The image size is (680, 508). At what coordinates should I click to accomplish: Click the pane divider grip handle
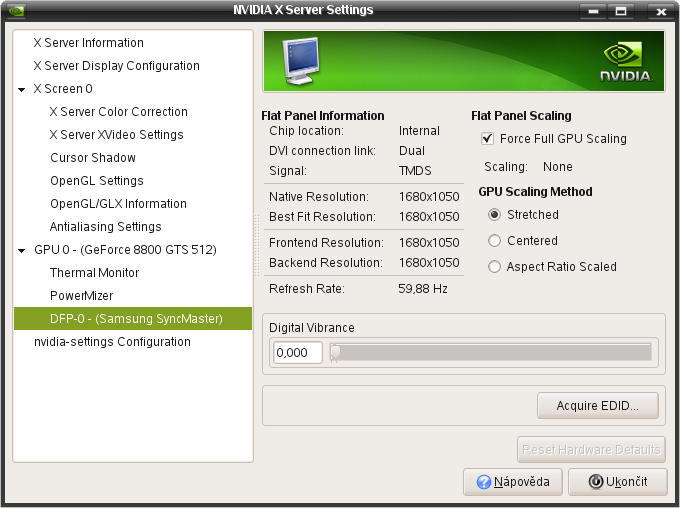[257, 246]
